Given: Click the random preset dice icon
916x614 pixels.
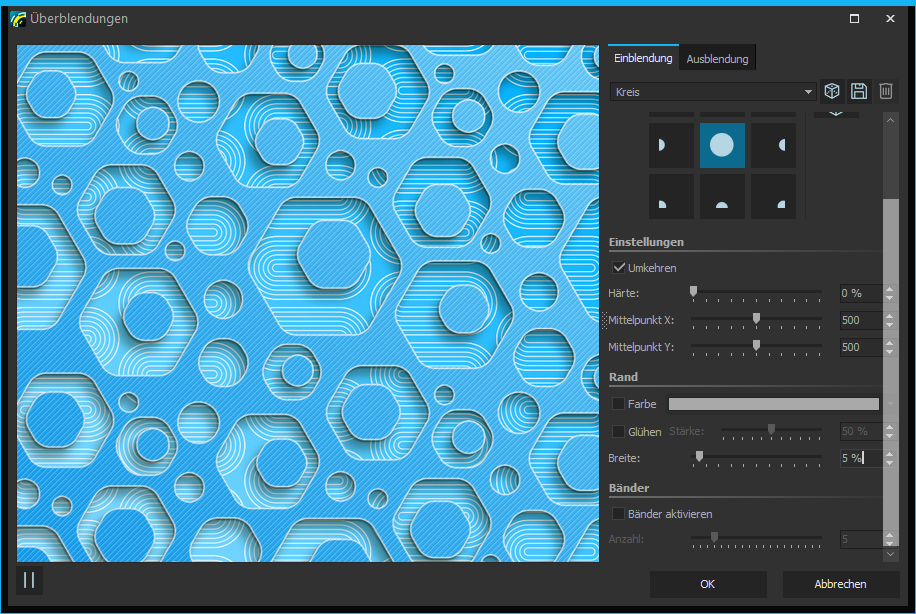Looking at the screenshot, I should pos(832,92).
